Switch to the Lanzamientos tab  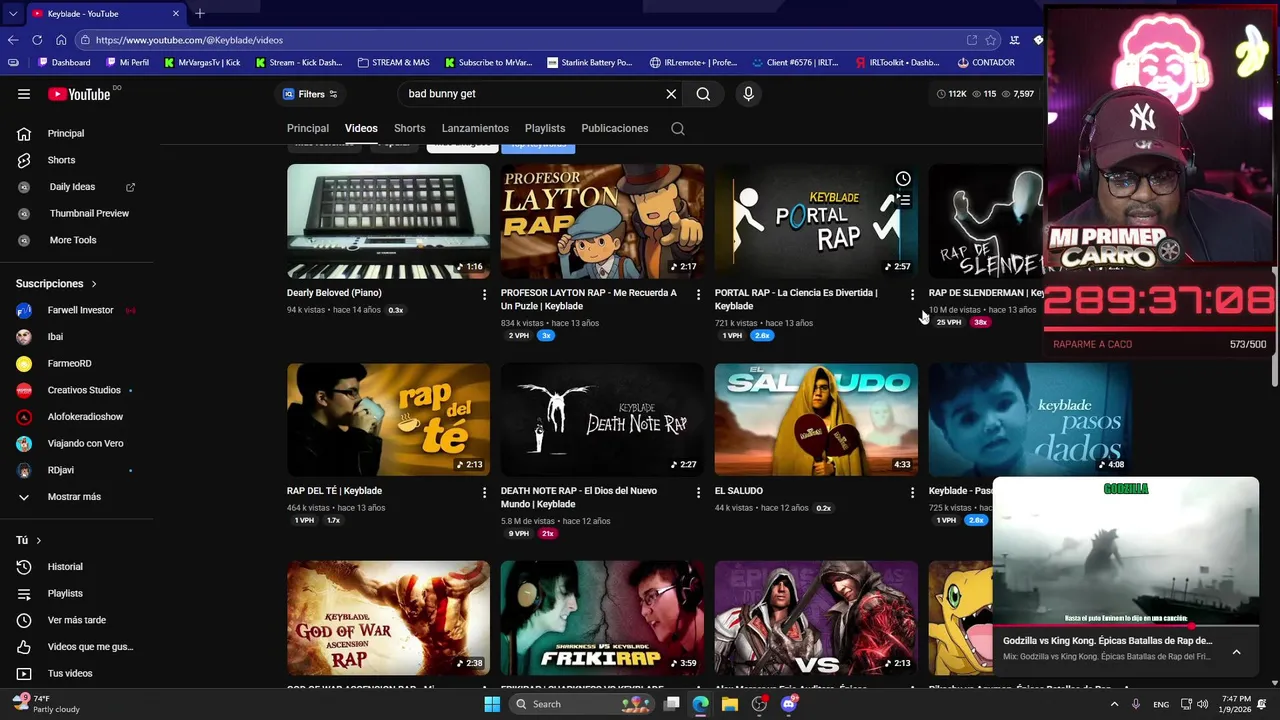(x=475, y=128)
